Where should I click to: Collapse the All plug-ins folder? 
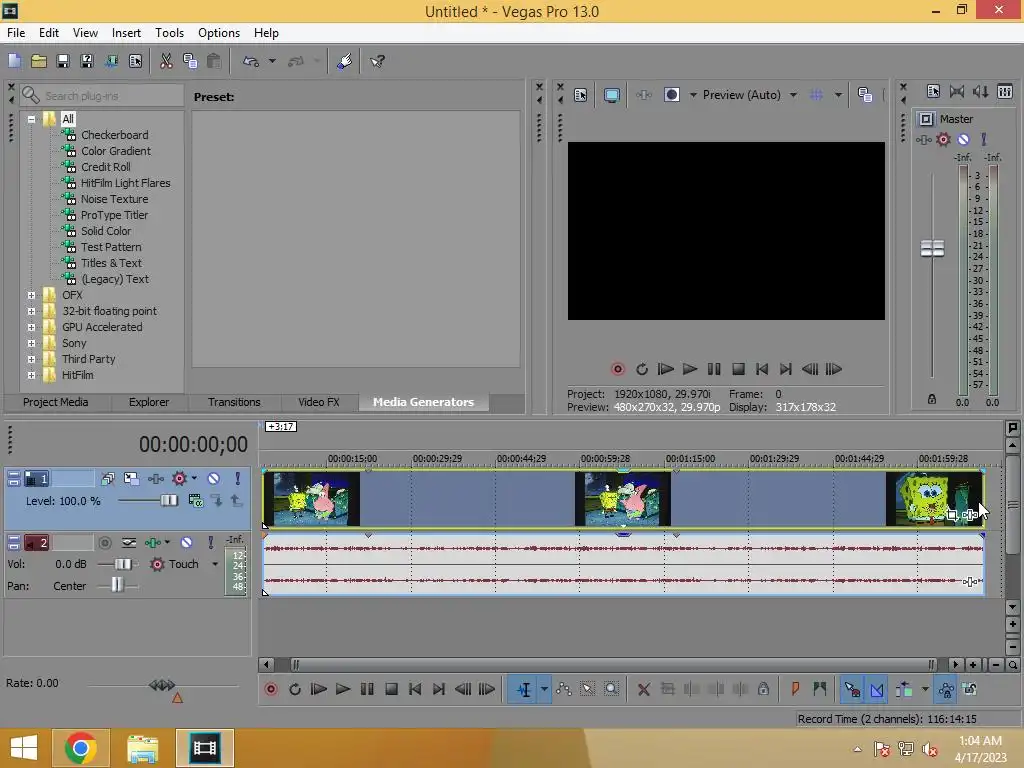31,120
